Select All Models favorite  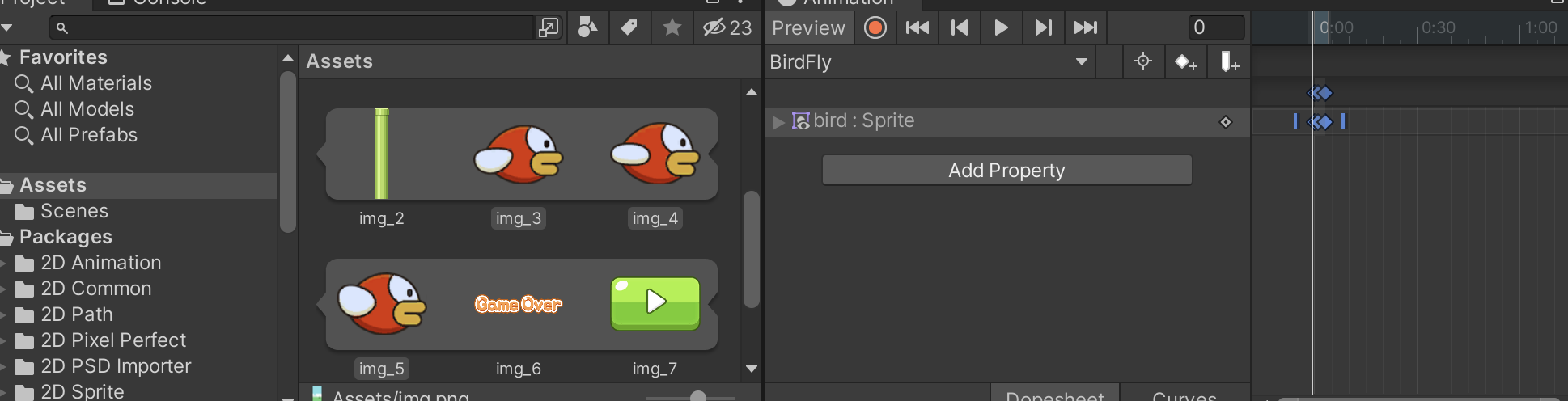point(87,109)
